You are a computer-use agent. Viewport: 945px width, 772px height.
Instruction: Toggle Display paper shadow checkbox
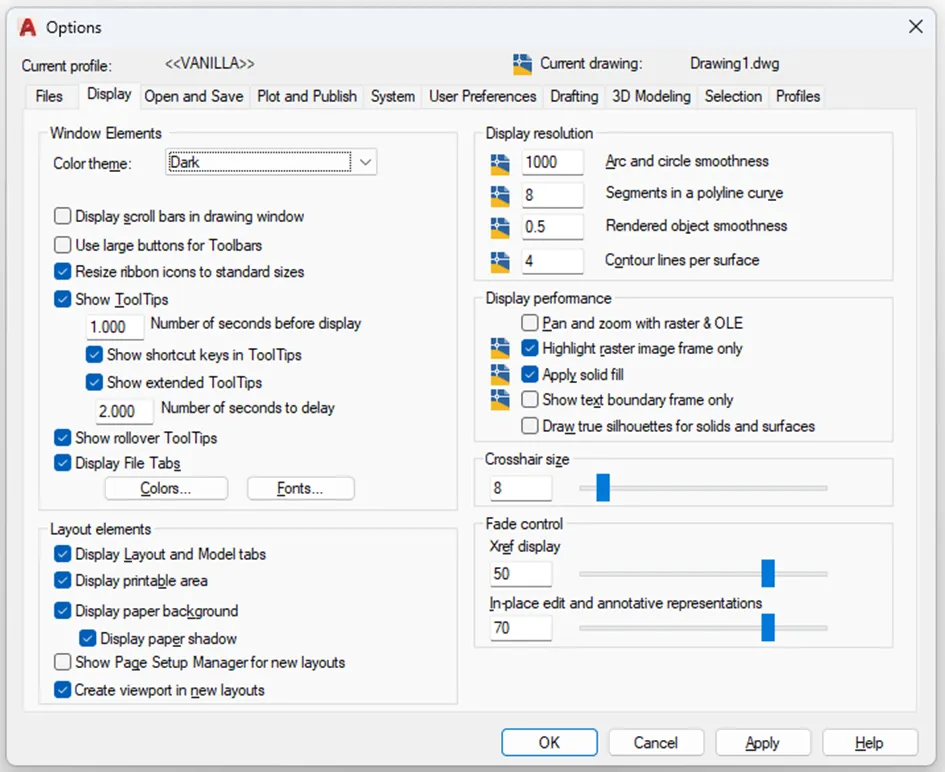(x=88, y=638)
